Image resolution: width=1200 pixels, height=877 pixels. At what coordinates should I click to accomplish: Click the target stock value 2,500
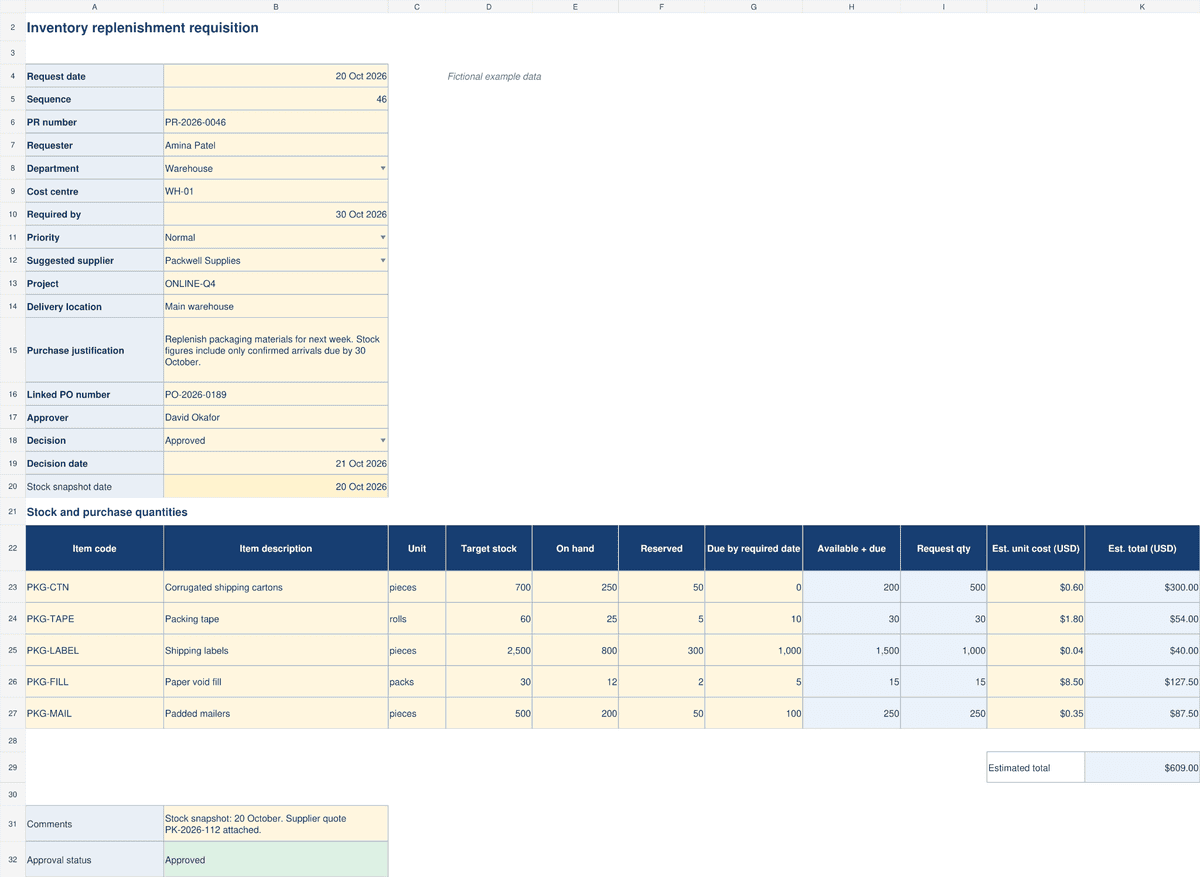point(489,650)
